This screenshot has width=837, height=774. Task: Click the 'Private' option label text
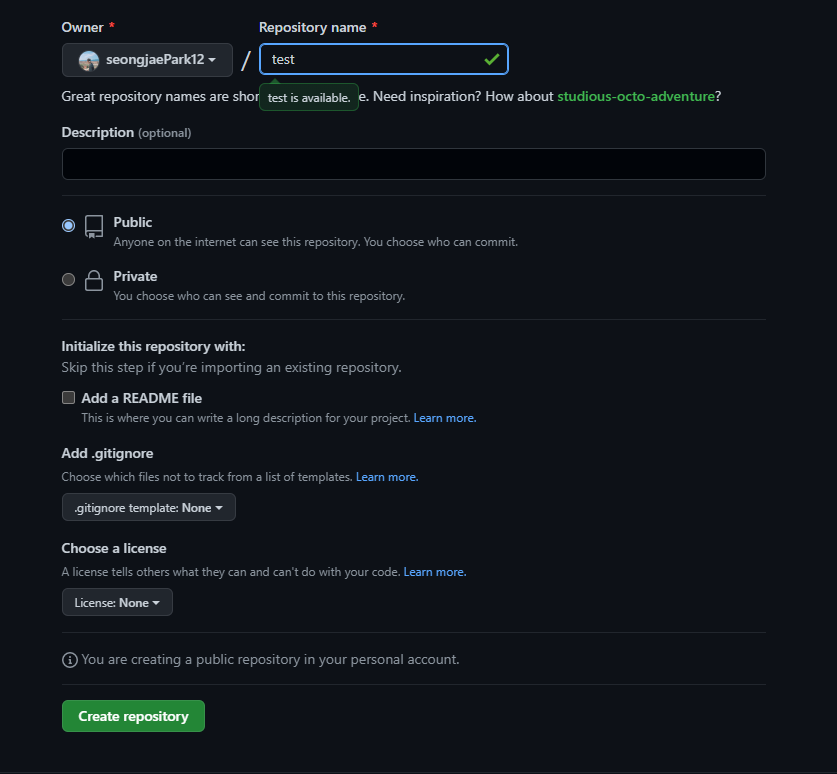pos(135,277)
